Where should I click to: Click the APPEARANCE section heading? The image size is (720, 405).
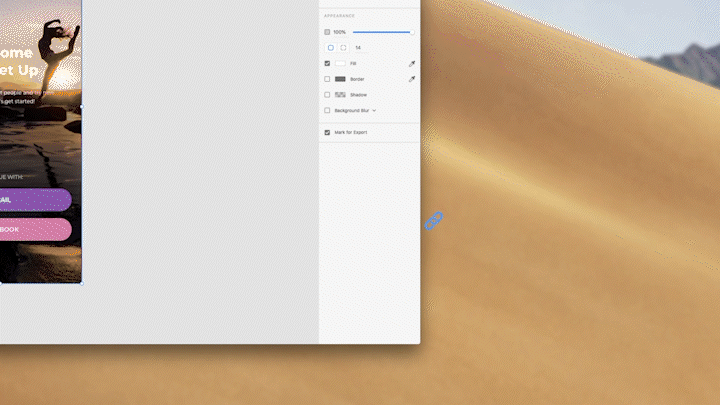tap(339, 16)
